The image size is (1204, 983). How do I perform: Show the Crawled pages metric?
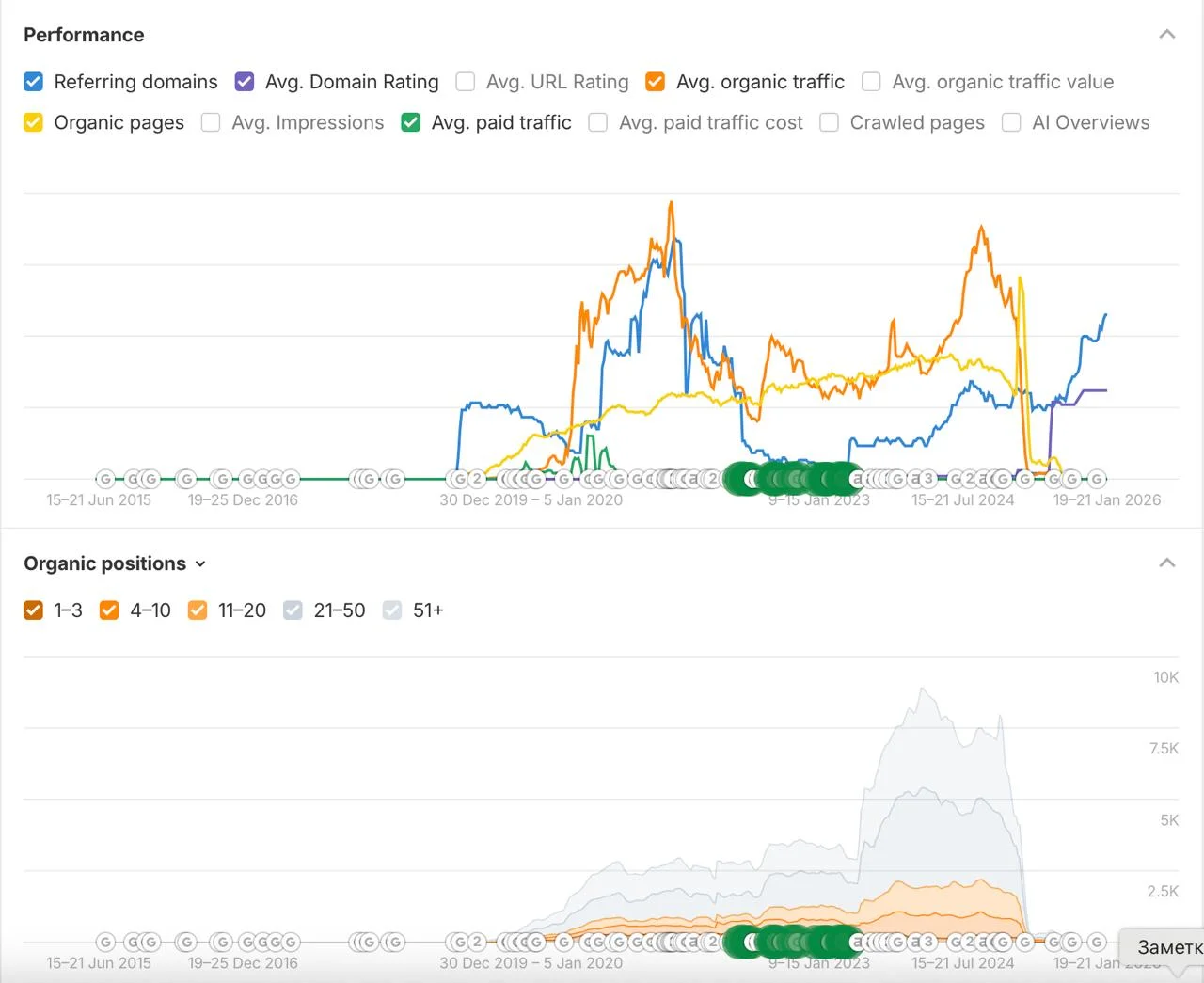[x=829, y=122]
